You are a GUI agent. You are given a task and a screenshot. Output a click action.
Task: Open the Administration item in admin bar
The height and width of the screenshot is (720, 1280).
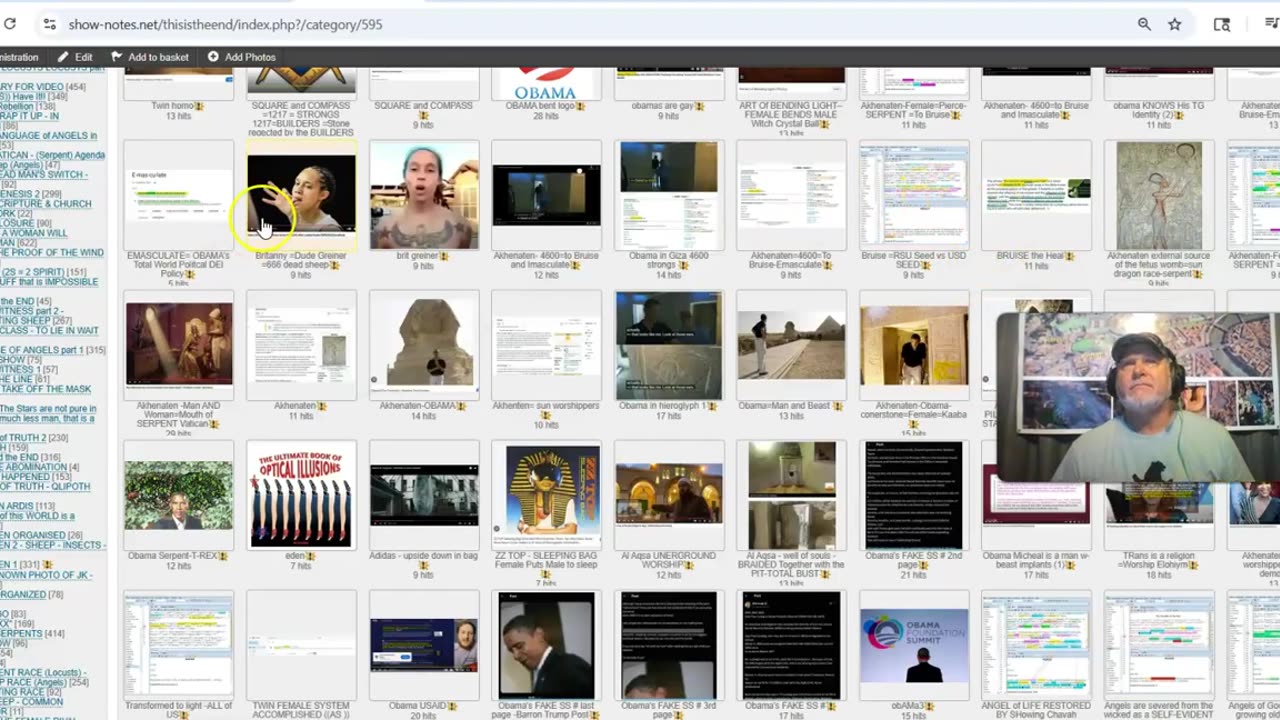tap(19, 57)
